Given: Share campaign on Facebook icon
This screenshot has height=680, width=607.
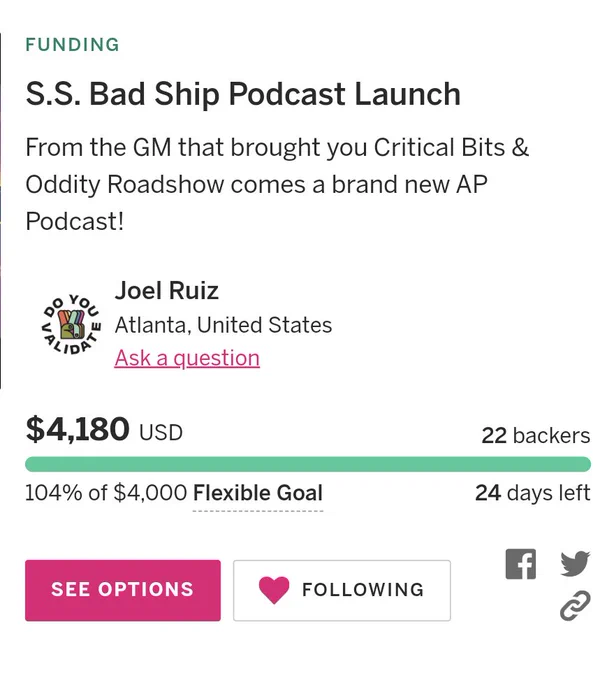Looking at the screenshot, I should (x=521, y=564).
